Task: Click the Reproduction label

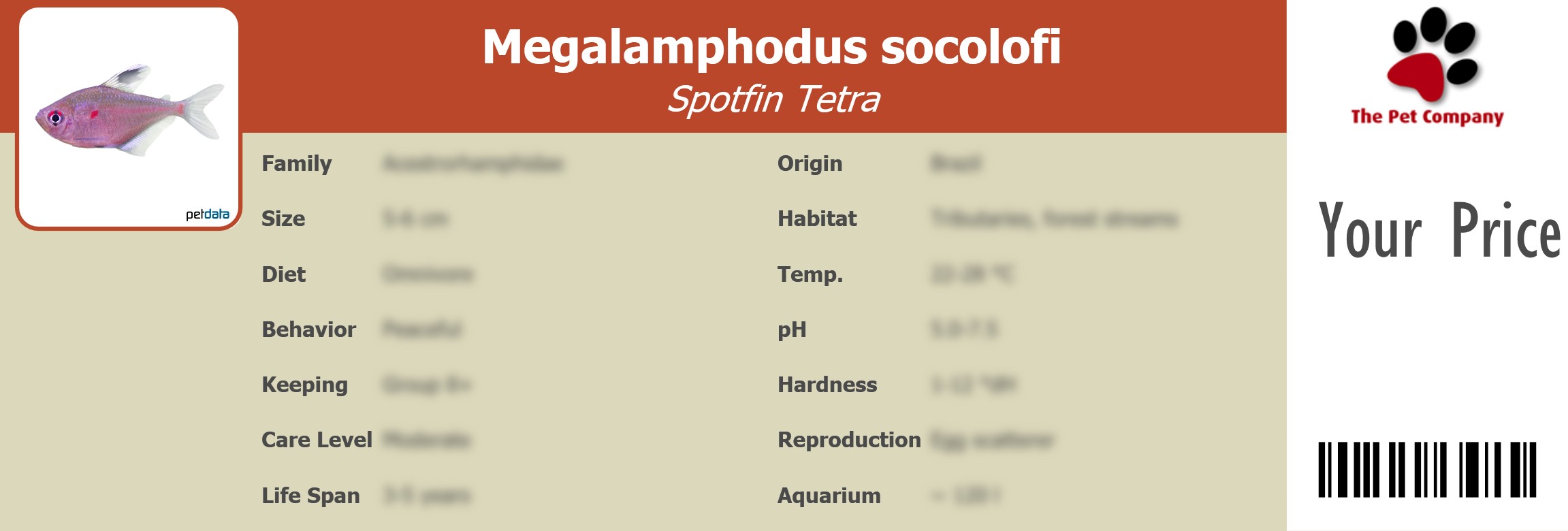Action: point(849,440)
